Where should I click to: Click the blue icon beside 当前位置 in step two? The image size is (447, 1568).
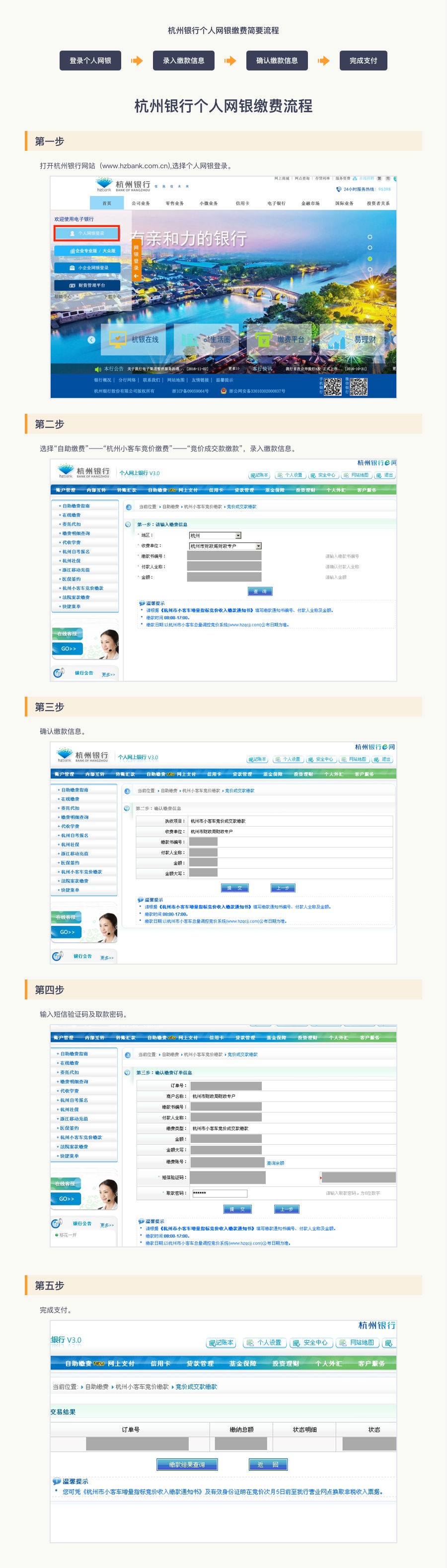click(129, 507)
